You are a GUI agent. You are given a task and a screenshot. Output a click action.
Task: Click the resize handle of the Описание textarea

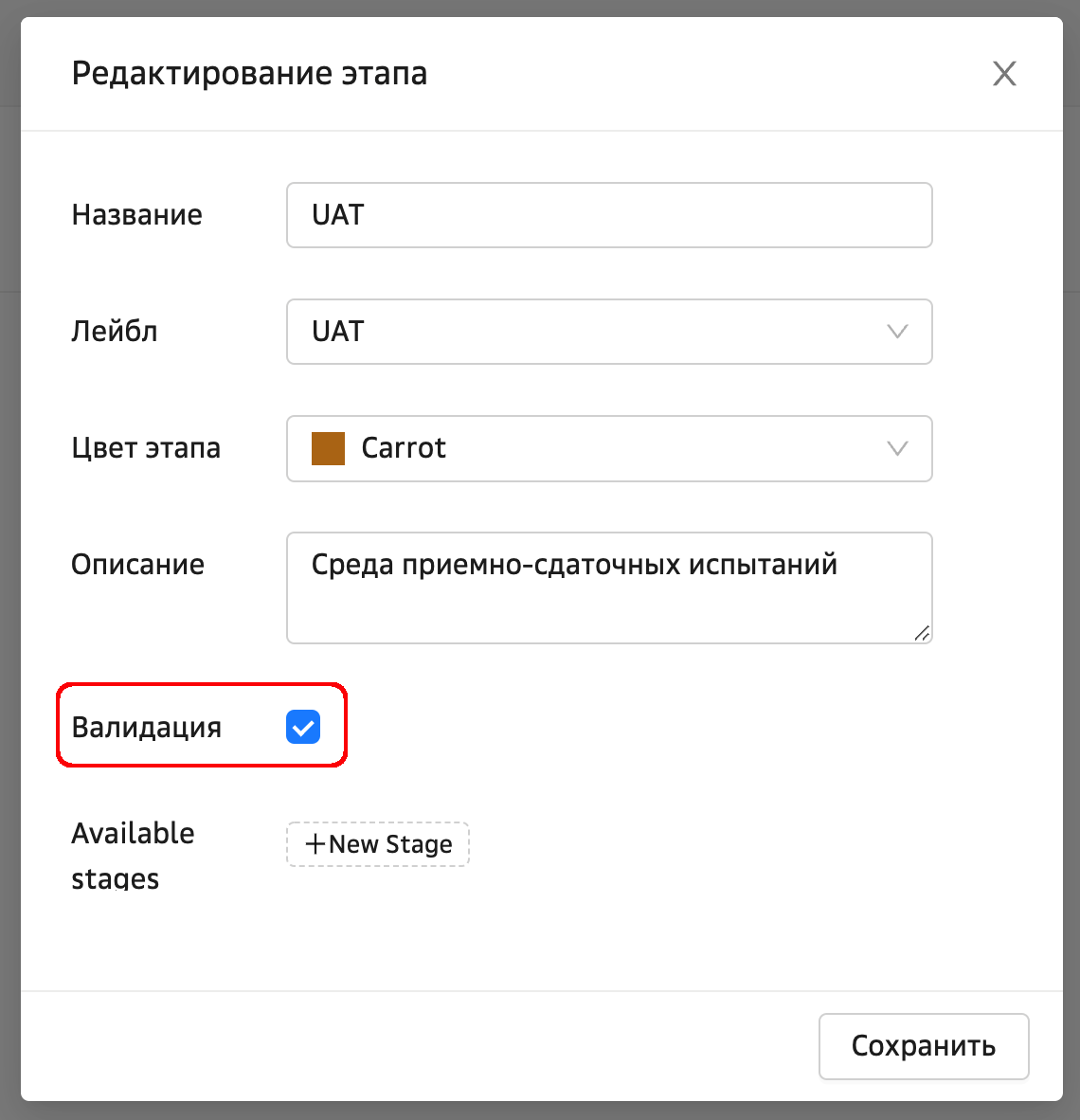(921, 633)
